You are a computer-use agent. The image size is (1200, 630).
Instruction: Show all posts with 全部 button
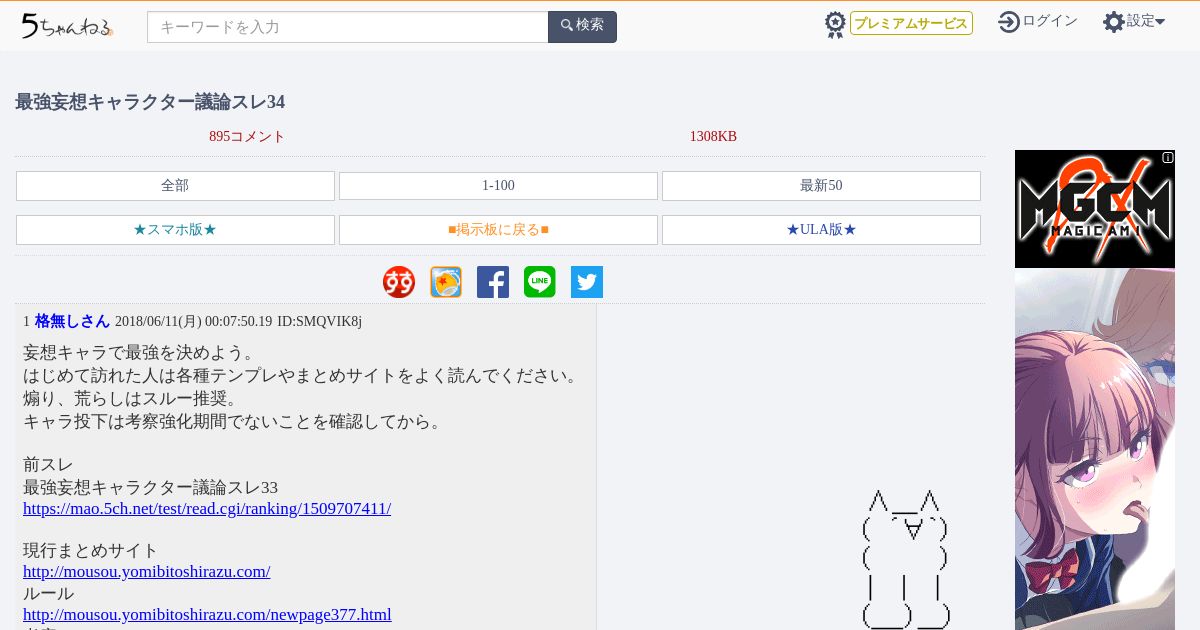tap(175, 186)
